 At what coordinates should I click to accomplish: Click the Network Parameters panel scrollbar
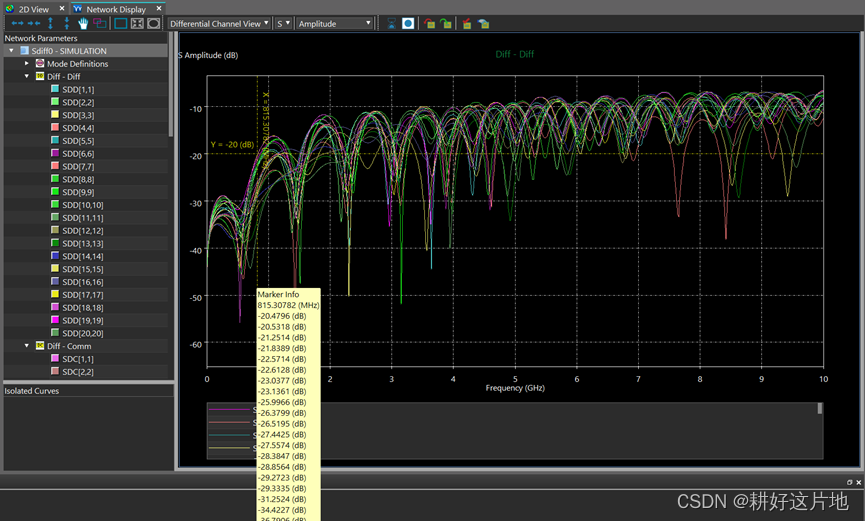[x=171, y=86]
